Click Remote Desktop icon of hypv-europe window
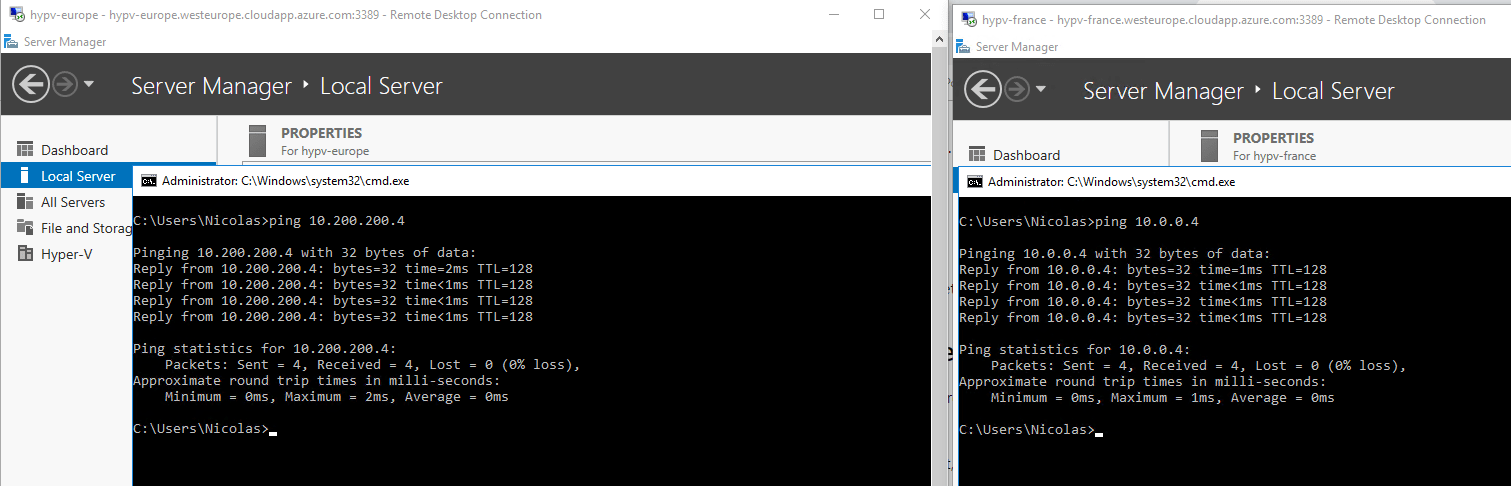 click(17, 15)
